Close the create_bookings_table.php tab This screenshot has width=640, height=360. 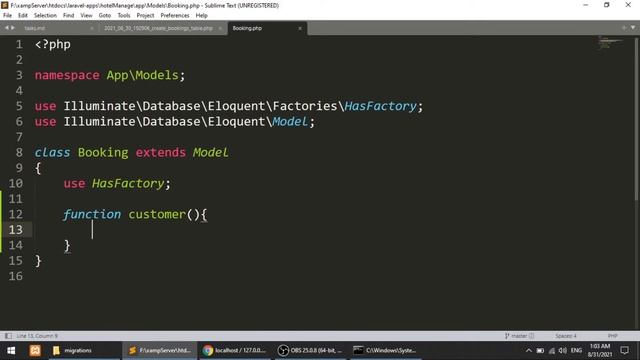(220, 28)
